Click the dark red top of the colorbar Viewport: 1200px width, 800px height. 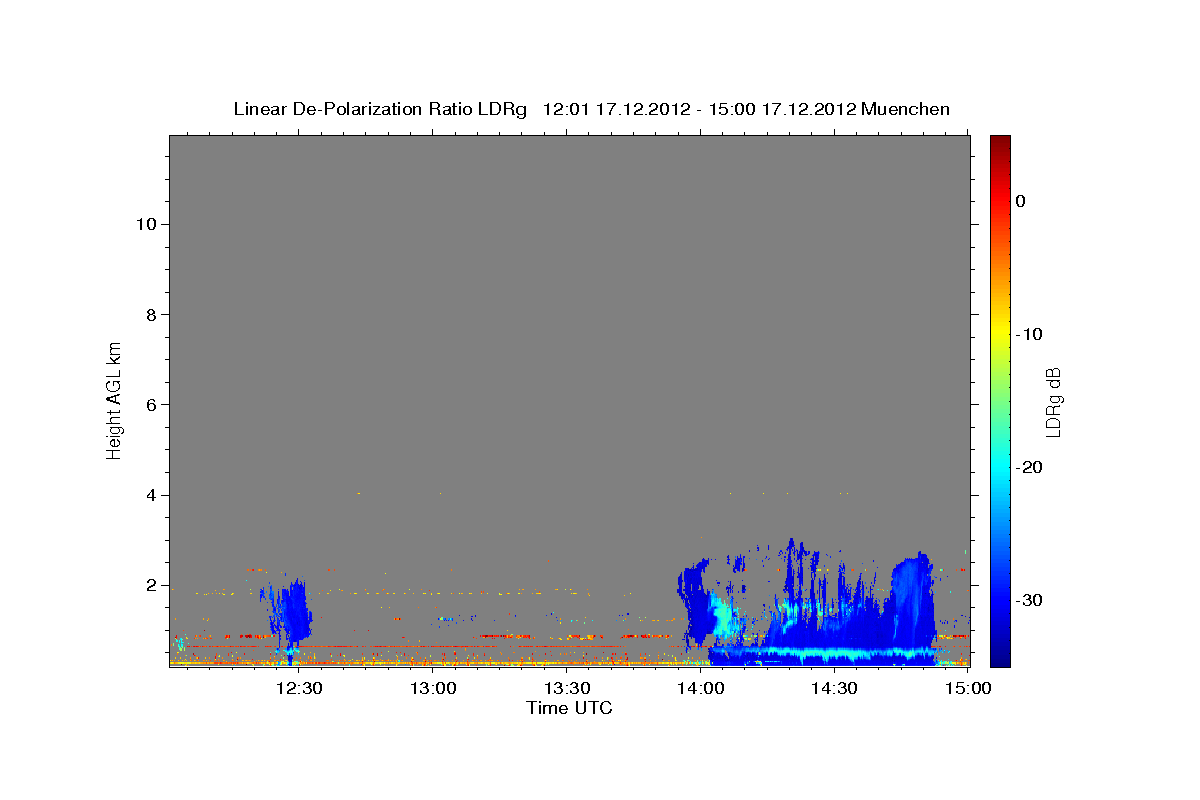point(1000,145)
